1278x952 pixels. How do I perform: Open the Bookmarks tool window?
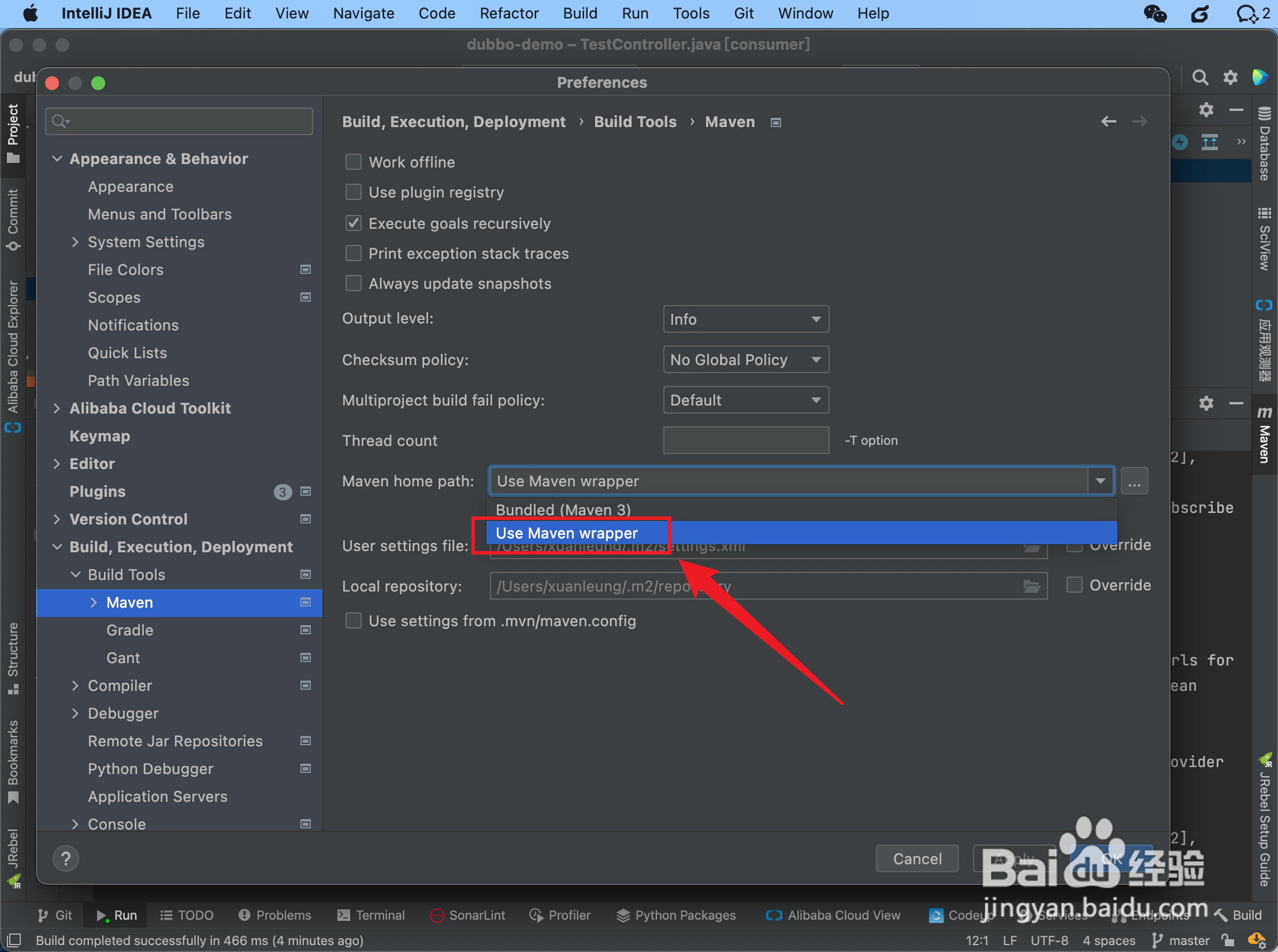point(13,761)
